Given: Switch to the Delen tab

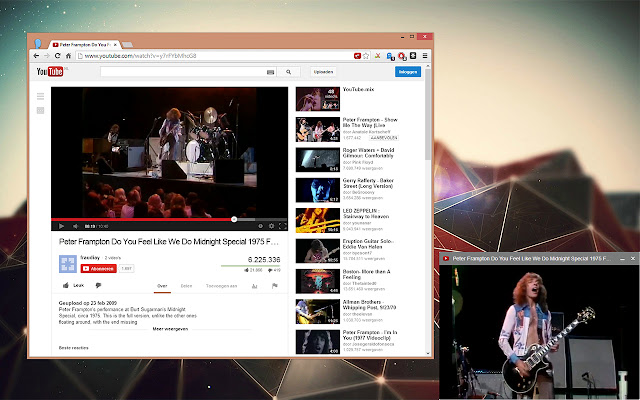Looking at the screenshot, I should pyautogui.click(x=186, y=286).
